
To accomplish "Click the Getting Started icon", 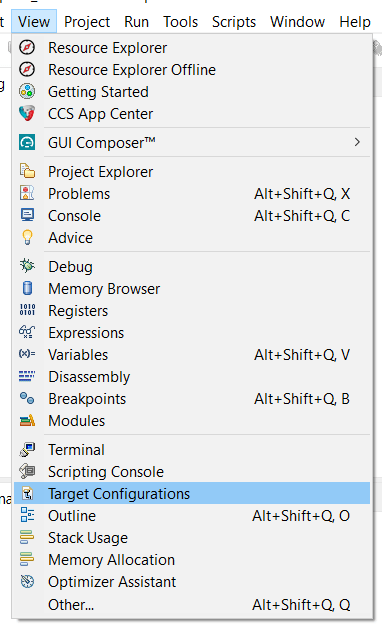I will click(27, 91).
